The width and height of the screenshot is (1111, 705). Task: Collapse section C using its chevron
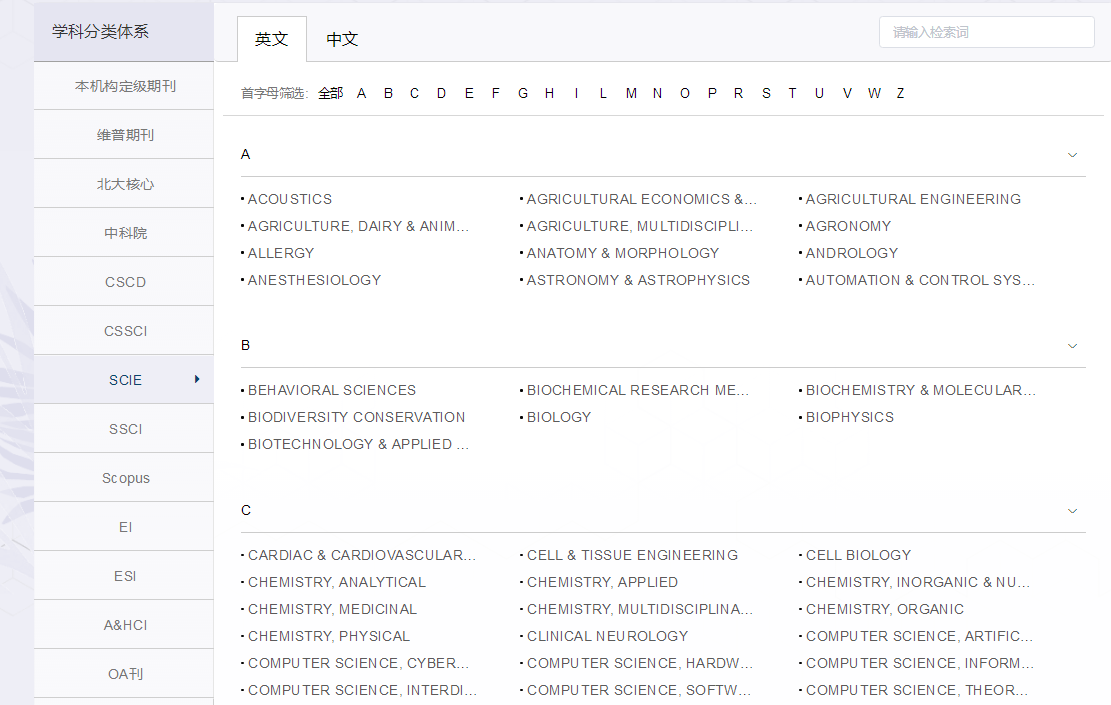pyautogui.click(x=1072, y=511)
